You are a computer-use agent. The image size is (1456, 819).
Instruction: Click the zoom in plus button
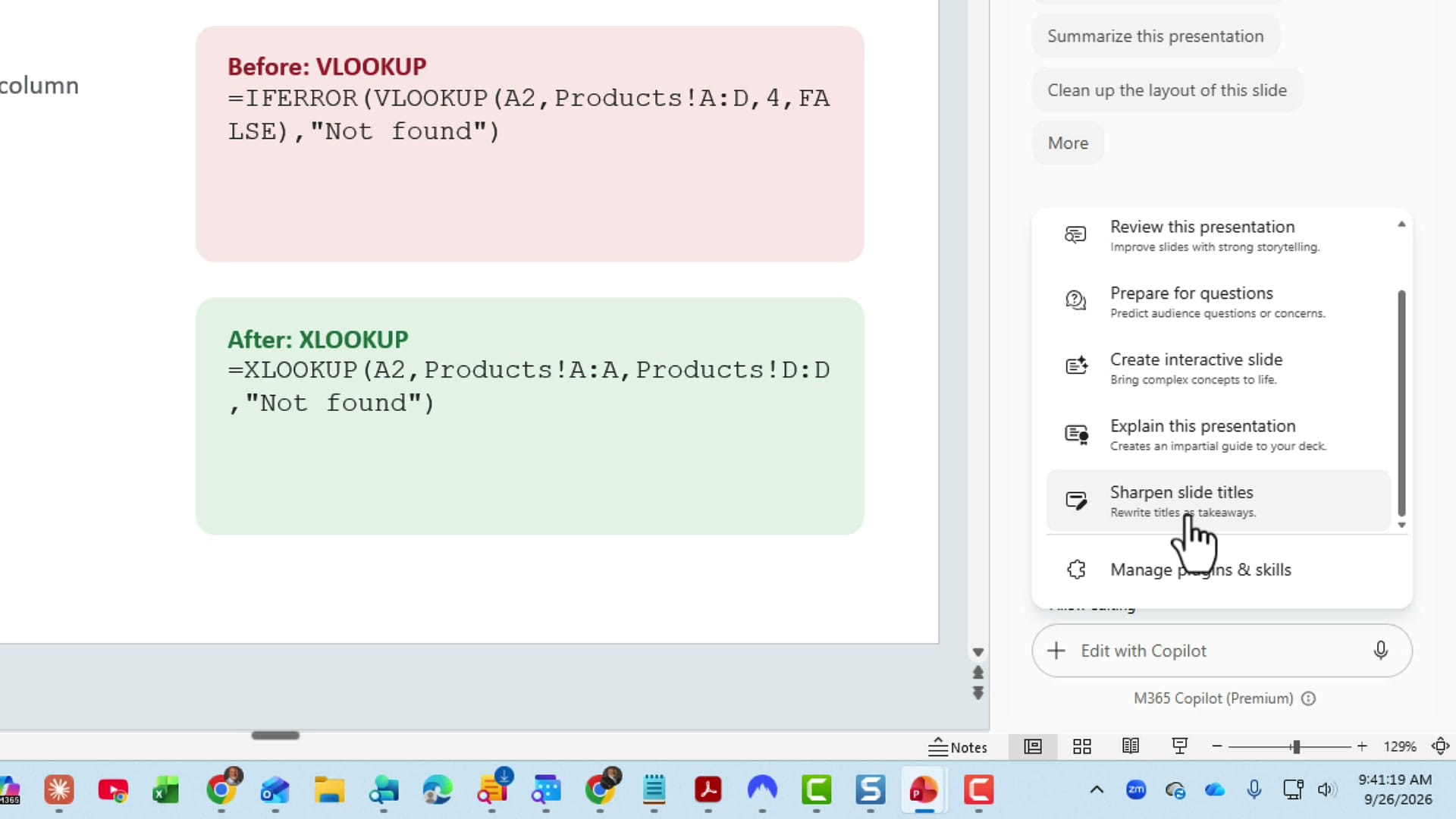[1362, 747]
